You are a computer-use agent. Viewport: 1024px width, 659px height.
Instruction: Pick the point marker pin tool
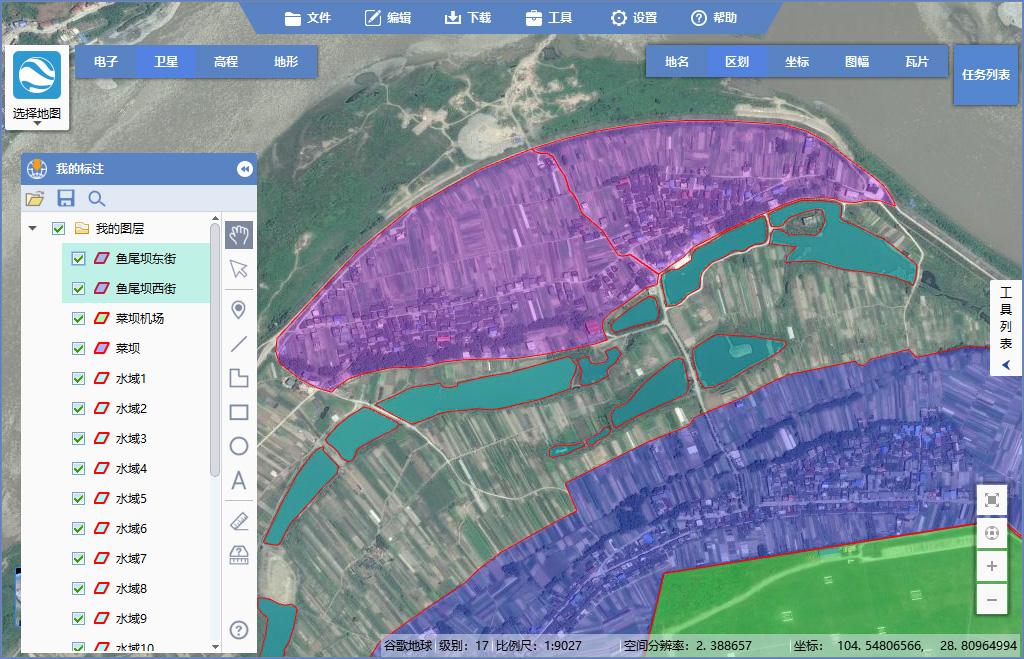[239, 310]
